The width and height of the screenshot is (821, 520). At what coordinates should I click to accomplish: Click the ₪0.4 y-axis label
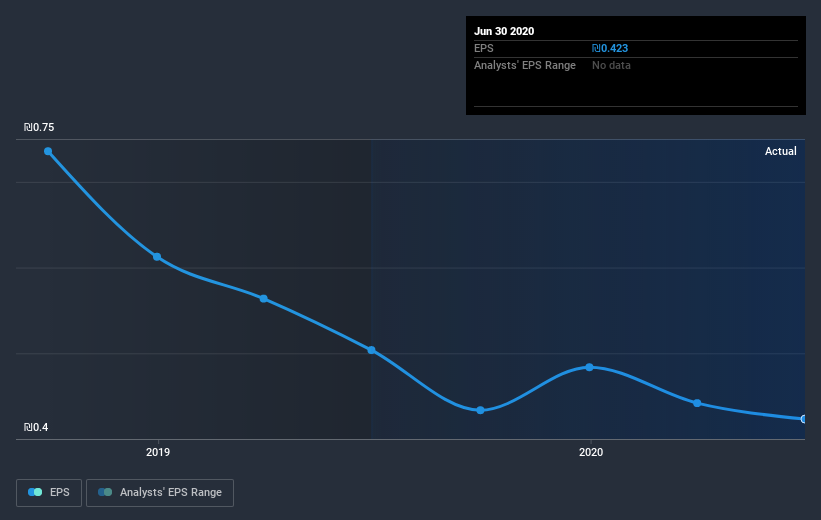pyautogui.click(x=36, y=427)
